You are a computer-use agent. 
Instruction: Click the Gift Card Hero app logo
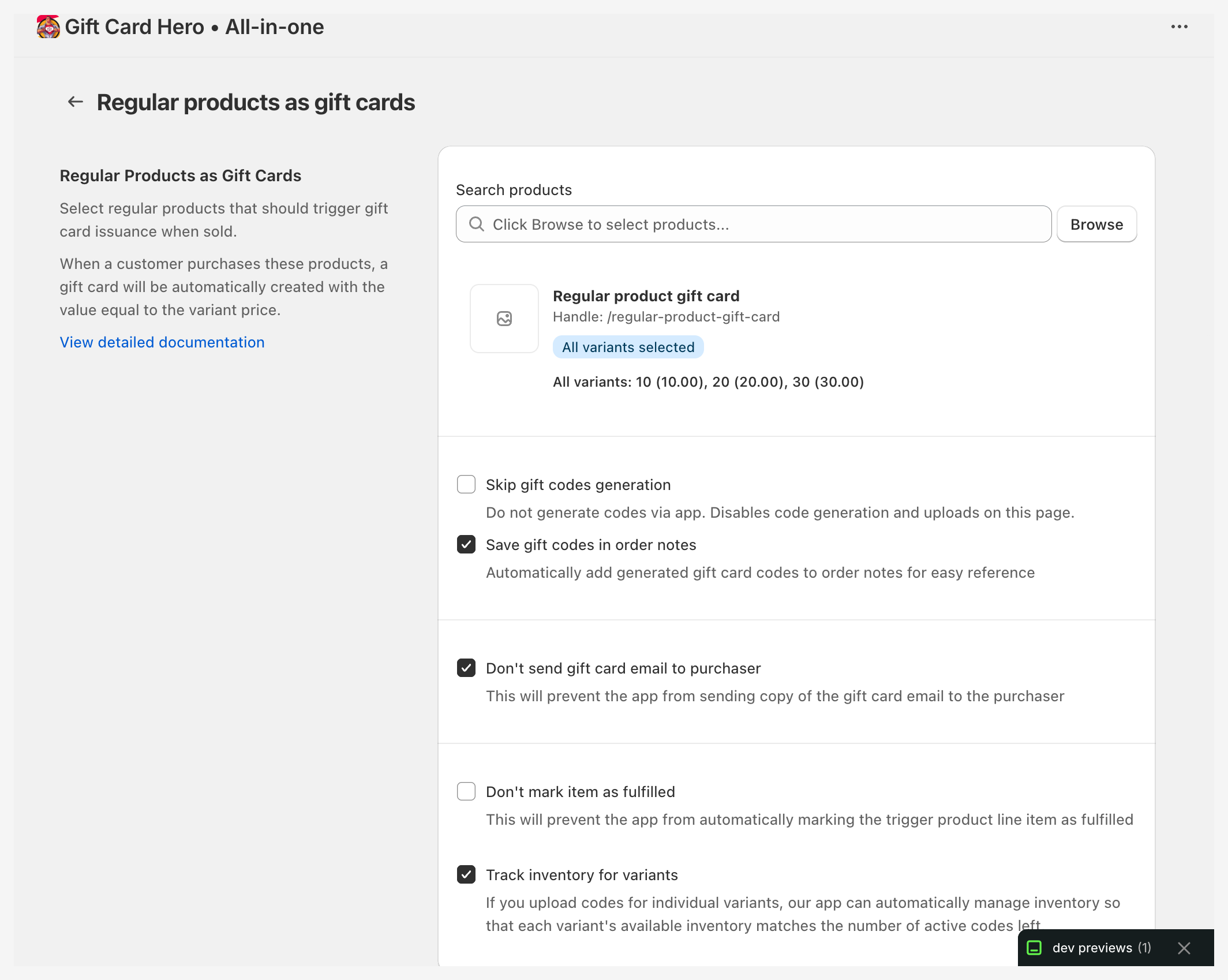(x=48, y=27)
